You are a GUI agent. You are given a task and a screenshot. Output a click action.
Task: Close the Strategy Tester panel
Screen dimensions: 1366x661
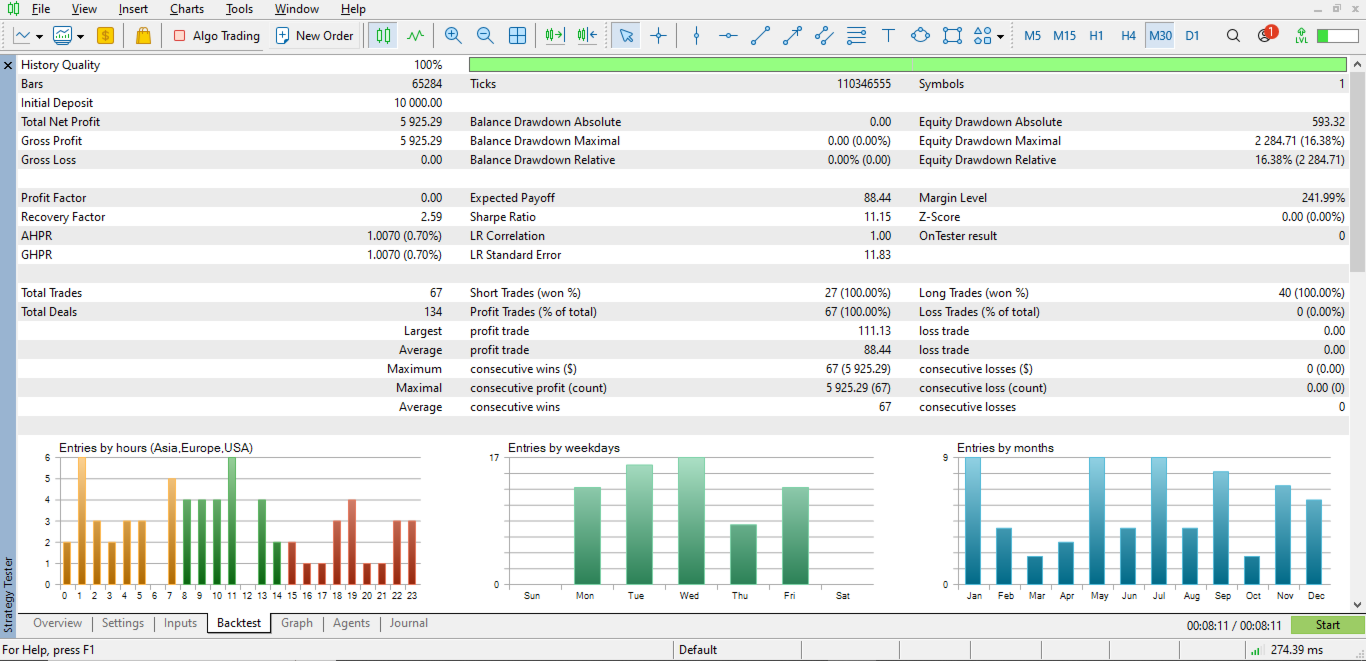(x=8, y=65)
